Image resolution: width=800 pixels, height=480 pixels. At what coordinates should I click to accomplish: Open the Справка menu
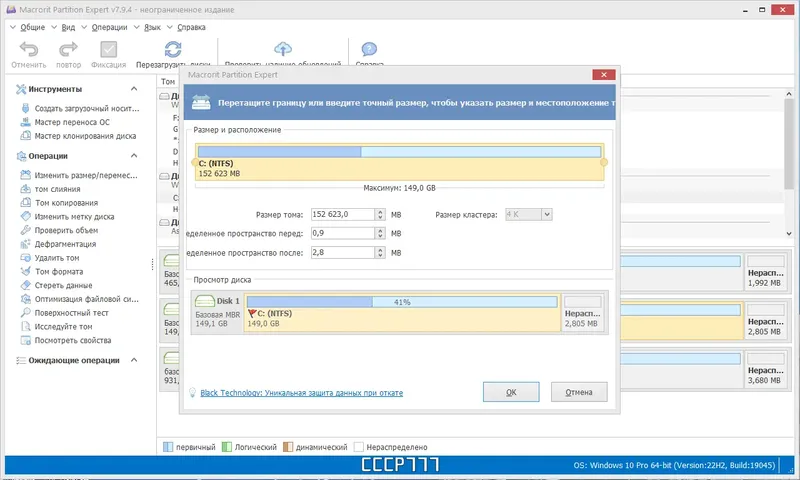click(191, 27)
